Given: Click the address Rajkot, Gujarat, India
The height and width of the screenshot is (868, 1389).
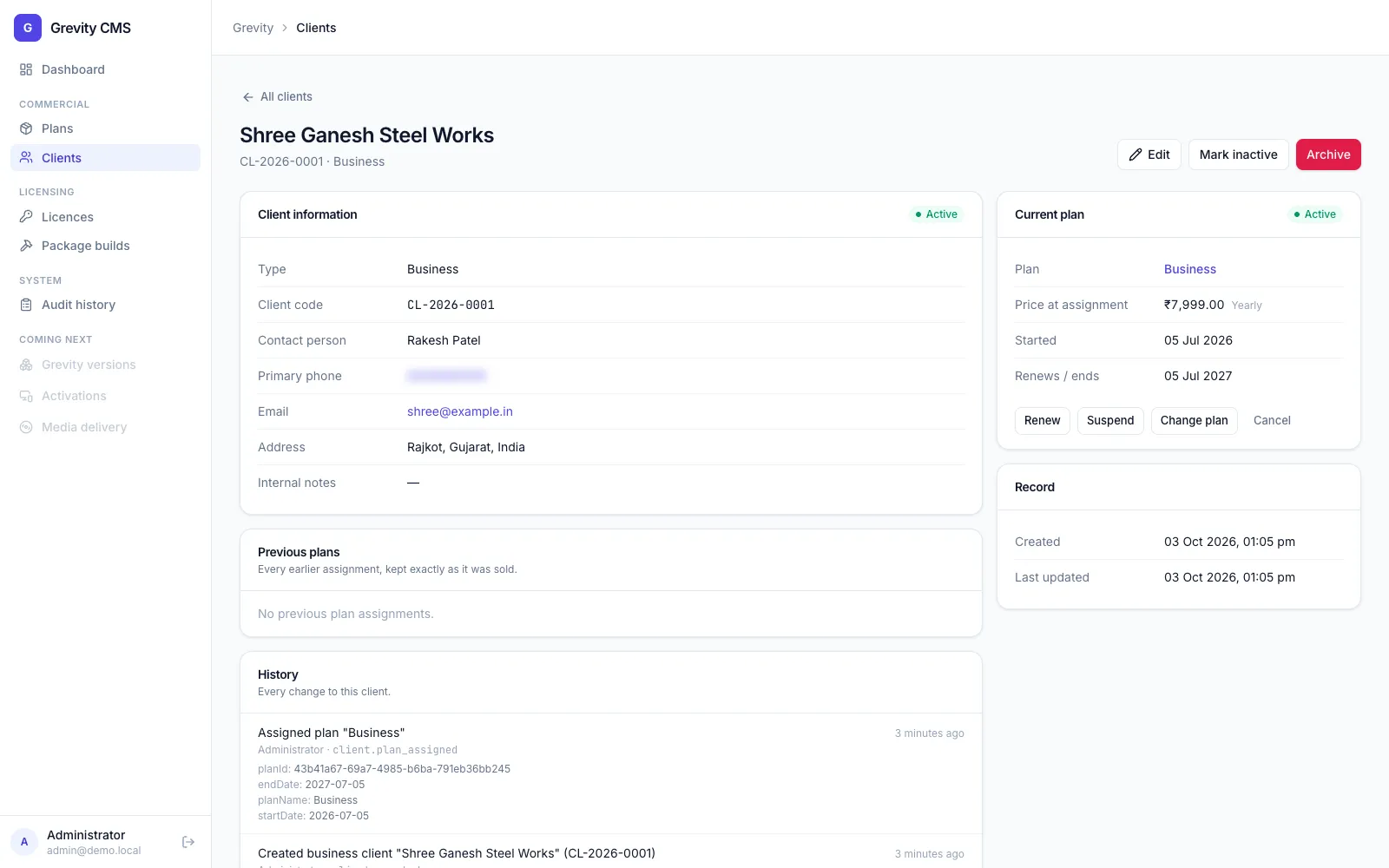Looking at the screenshot, I should click(466, 447).
